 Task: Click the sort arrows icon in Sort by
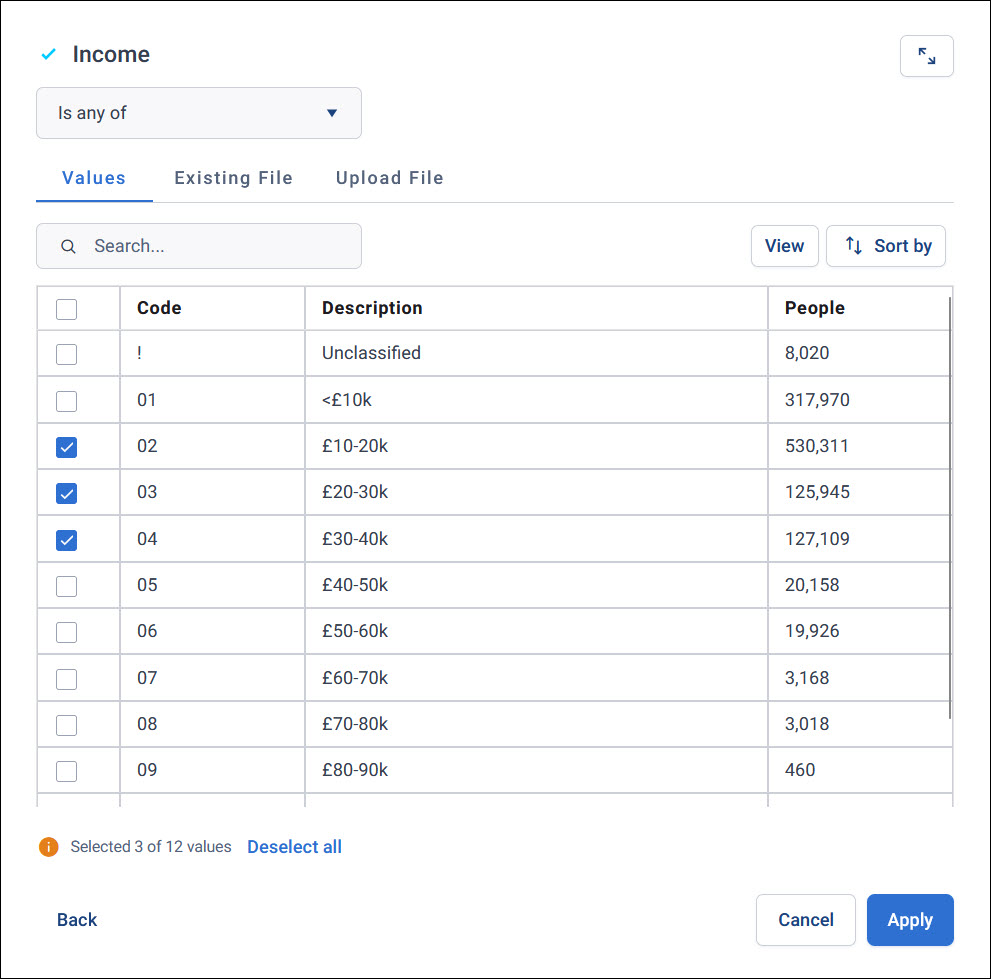(x=854, y=245)
